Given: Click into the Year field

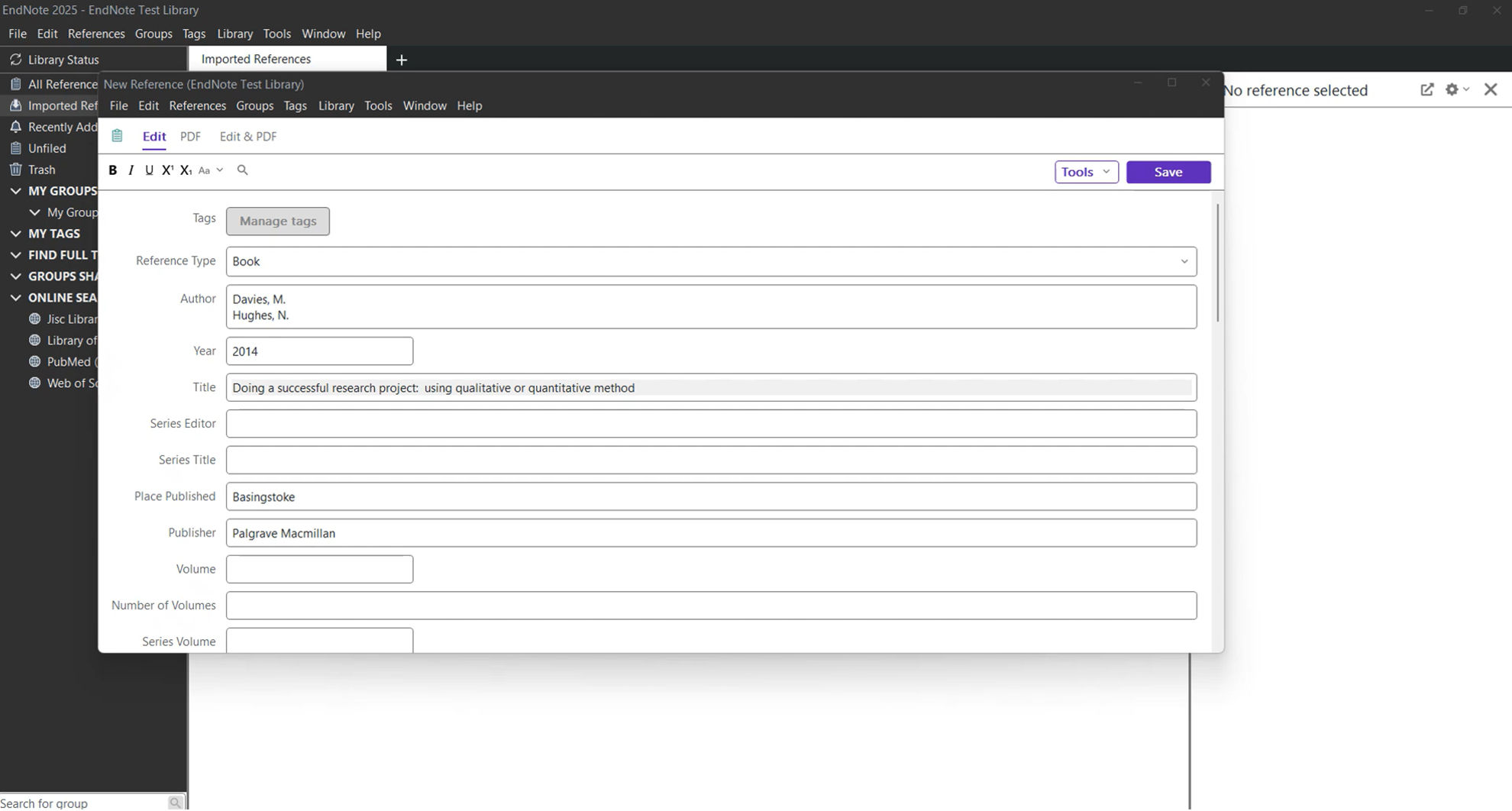Looking at the screenshot, I should 319,351.
